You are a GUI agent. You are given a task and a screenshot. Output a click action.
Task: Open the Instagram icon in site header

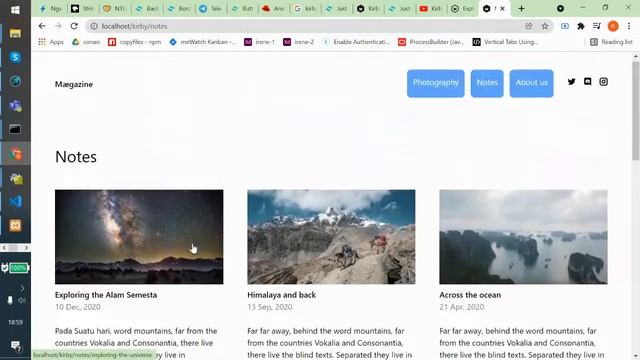tap(603, 82)
